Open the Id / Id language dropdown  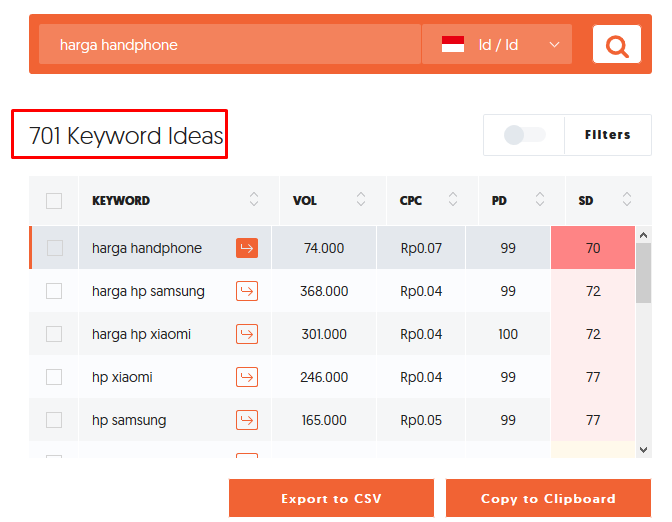click(x=497, y=45)
